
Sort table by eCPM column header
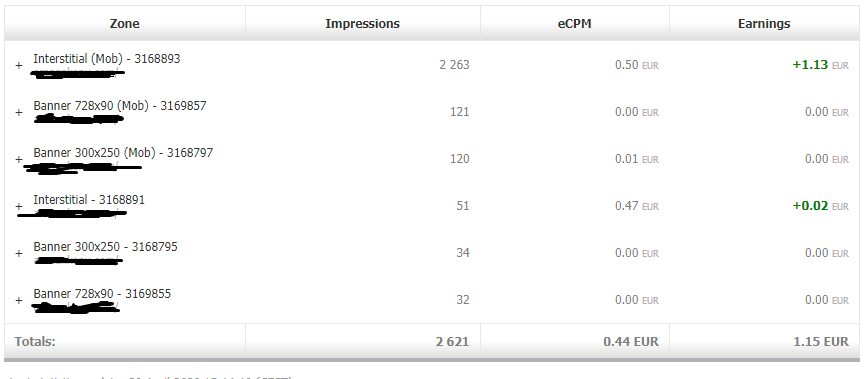[575, 23]
